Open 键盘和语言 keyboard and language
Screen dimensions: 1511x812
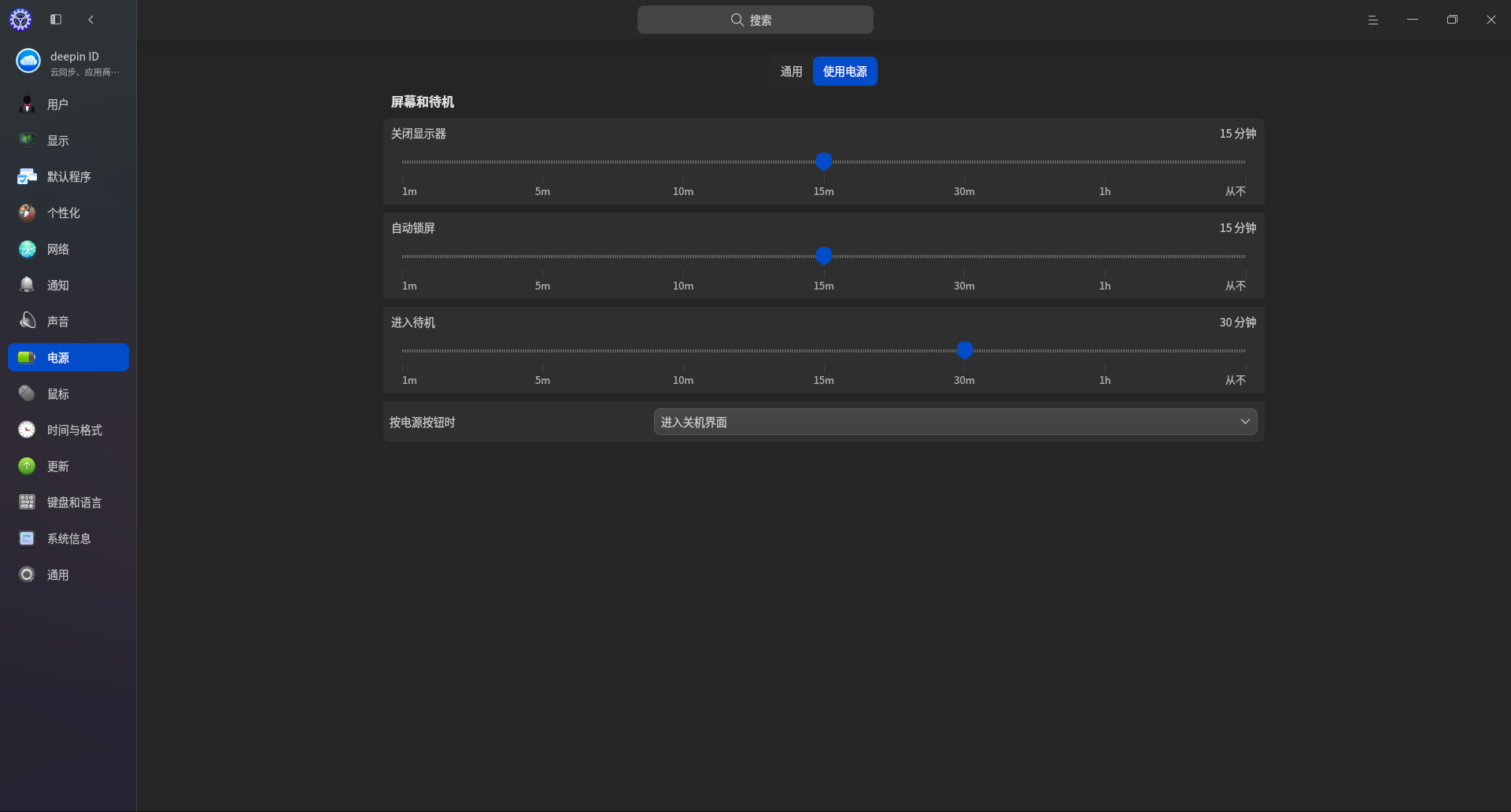(68, 503)
